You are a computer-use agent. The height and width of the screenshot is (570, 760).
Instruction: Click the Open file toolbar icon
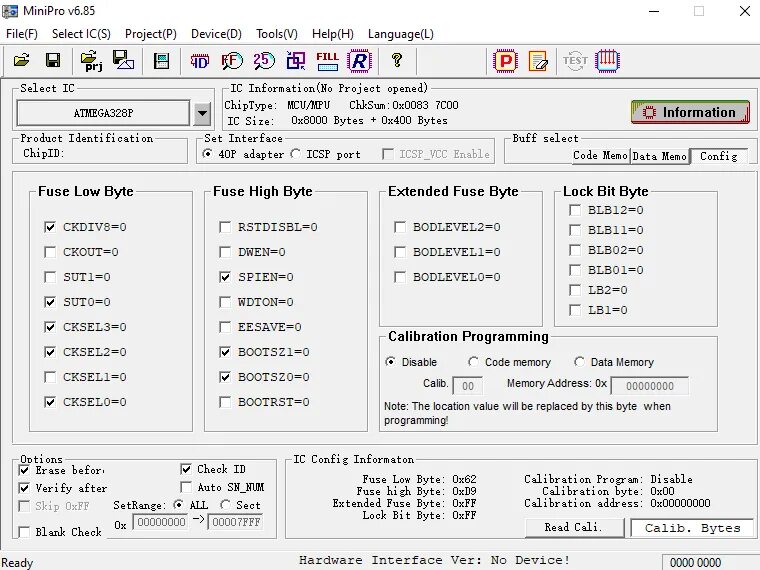pyautogui.click(x=21, y=61)
